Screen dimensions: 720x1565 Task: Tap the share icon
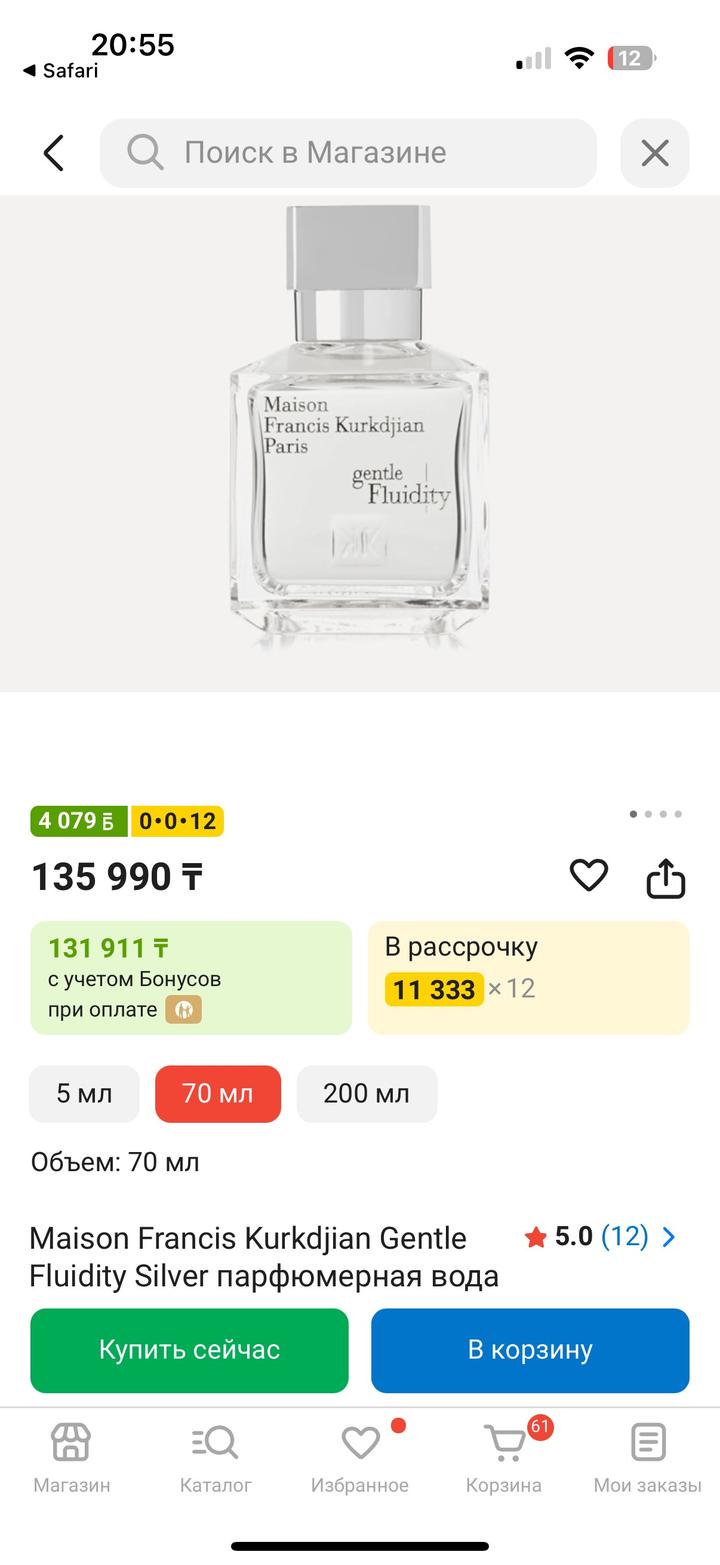pyautogui.click(x=665, y=879)
